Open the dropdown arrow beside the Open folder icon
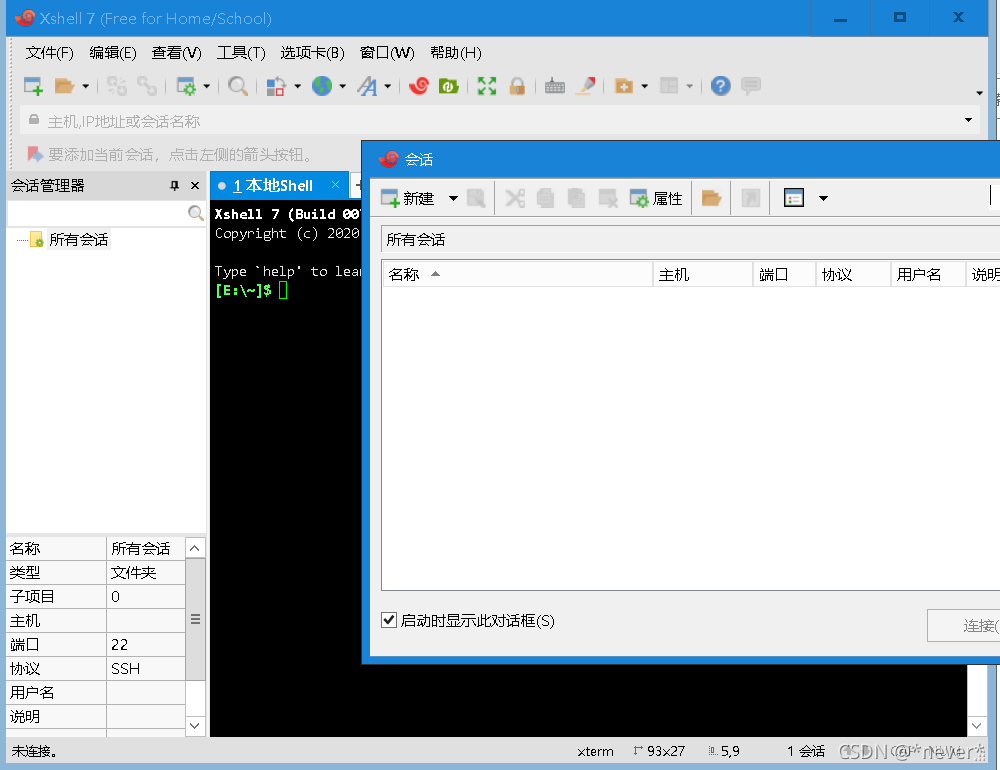 click(85, 87)
